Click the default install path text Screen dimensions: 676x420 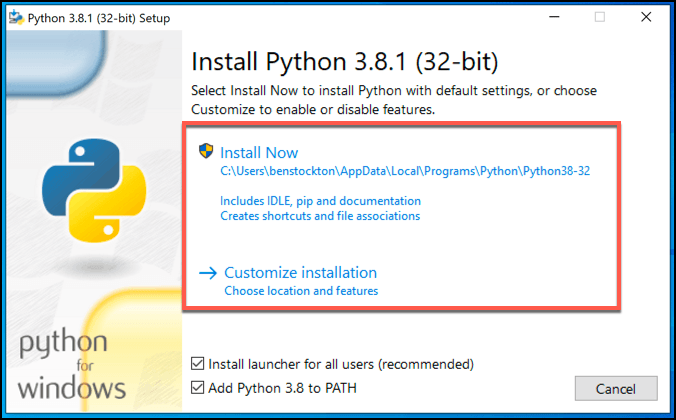(405, 171)
